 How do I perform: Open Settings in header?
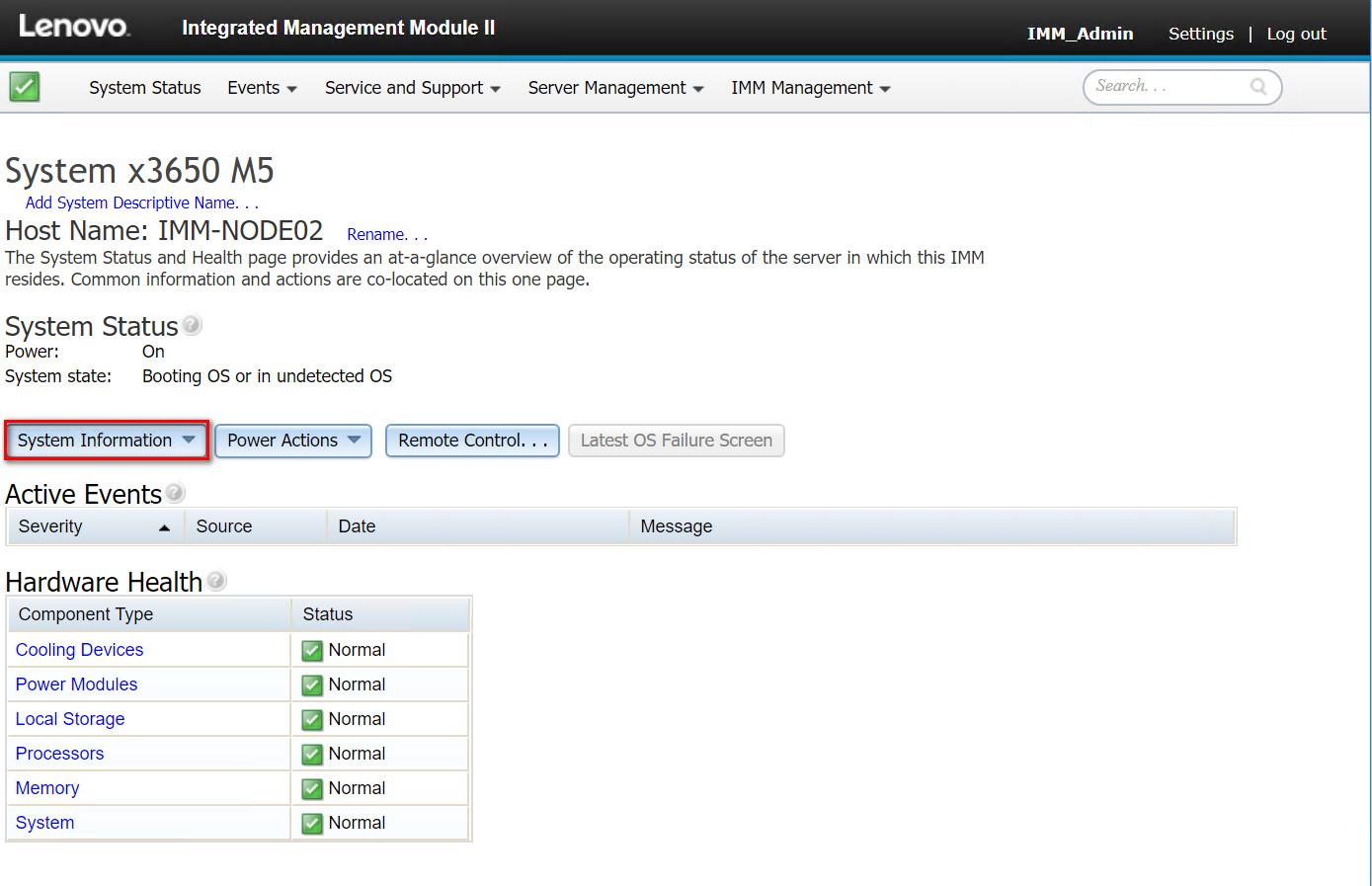[1201, 34]
